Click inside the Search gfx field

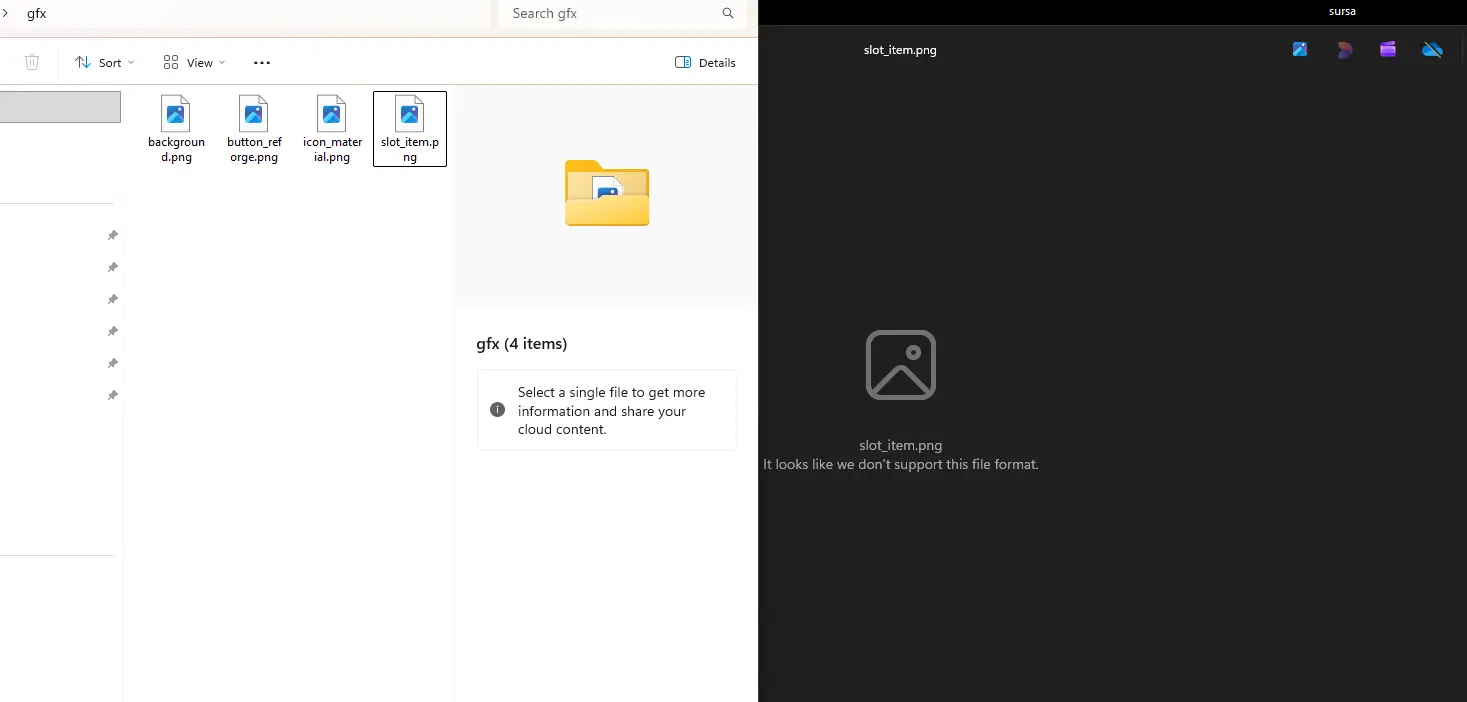tap(610, 13)
